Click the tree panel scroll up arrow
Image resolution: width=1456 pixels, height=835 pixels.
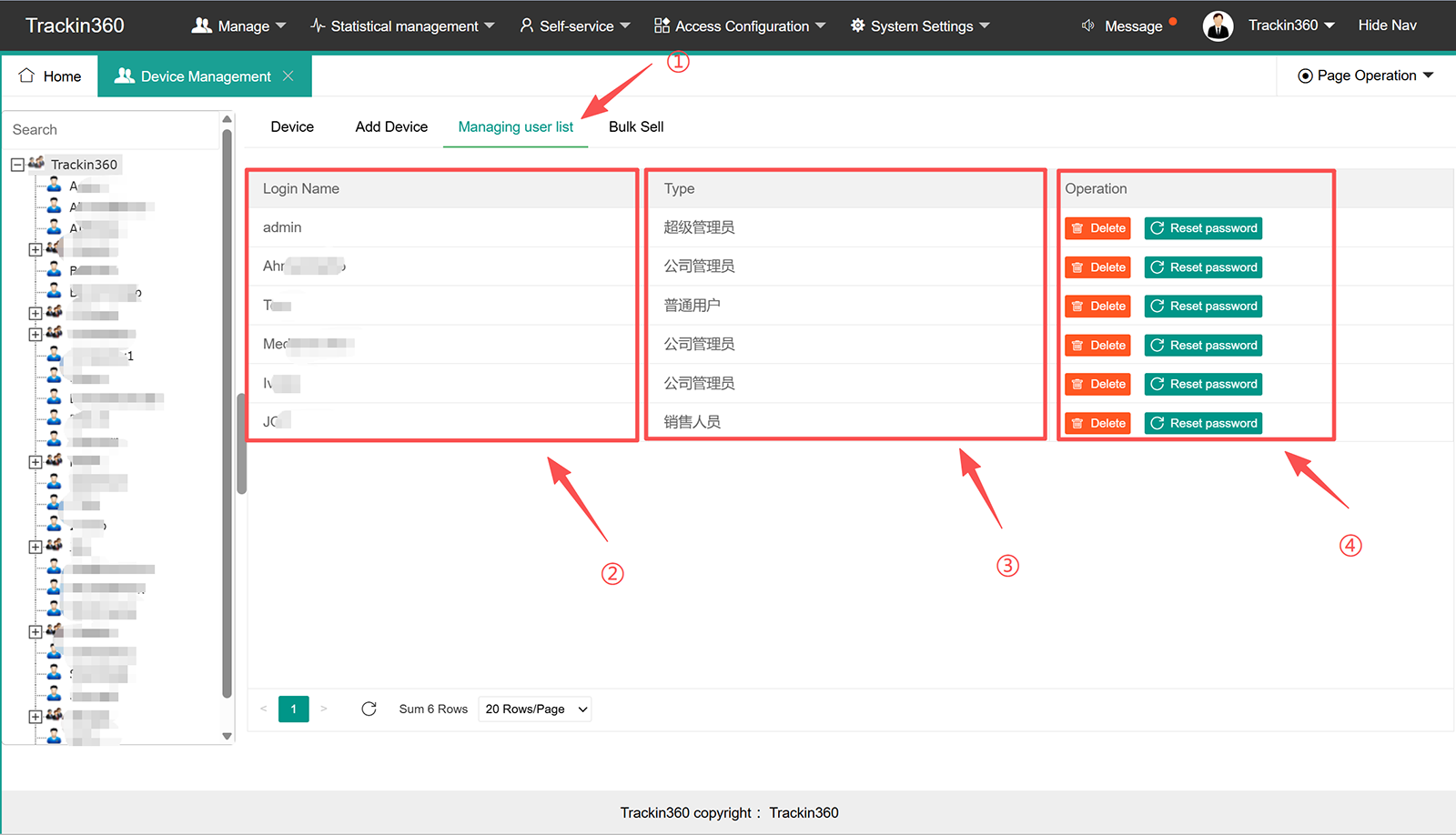[227, 119]
